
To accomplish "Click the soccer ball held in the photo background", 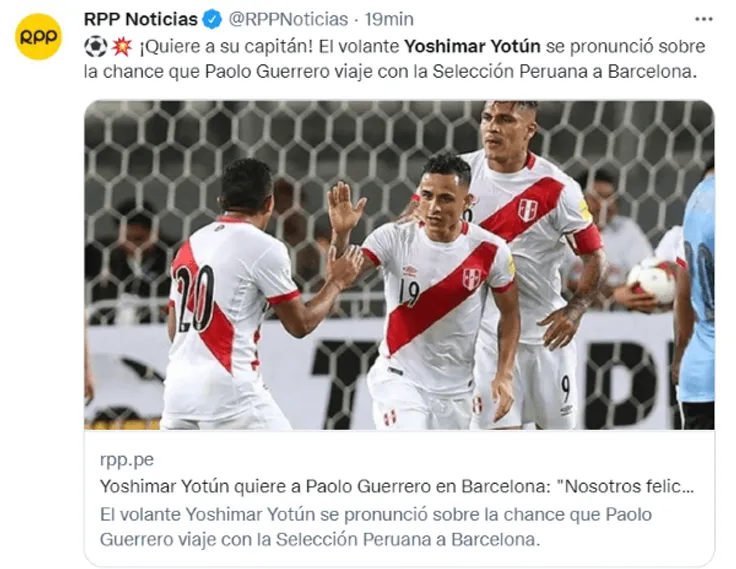I will [652, 278].
